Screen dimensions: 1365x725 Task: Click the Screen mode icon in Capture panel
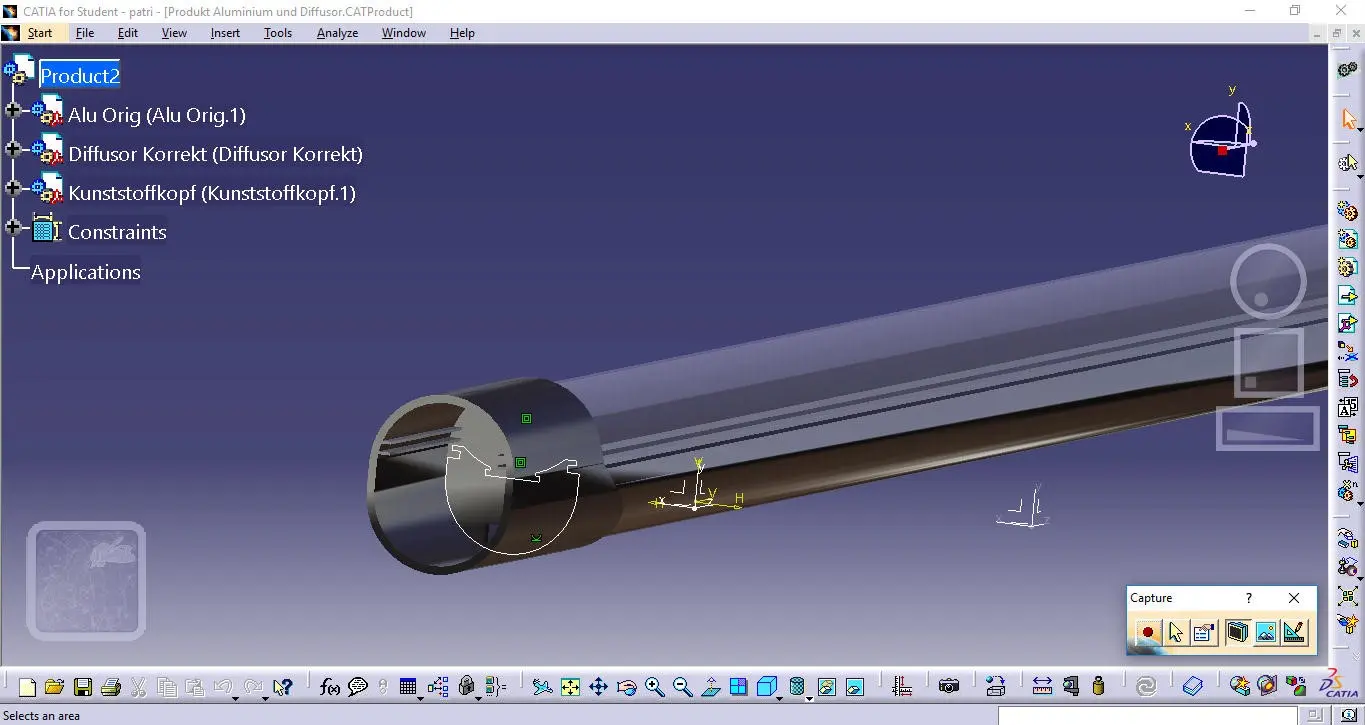[x=1237, y=632]
